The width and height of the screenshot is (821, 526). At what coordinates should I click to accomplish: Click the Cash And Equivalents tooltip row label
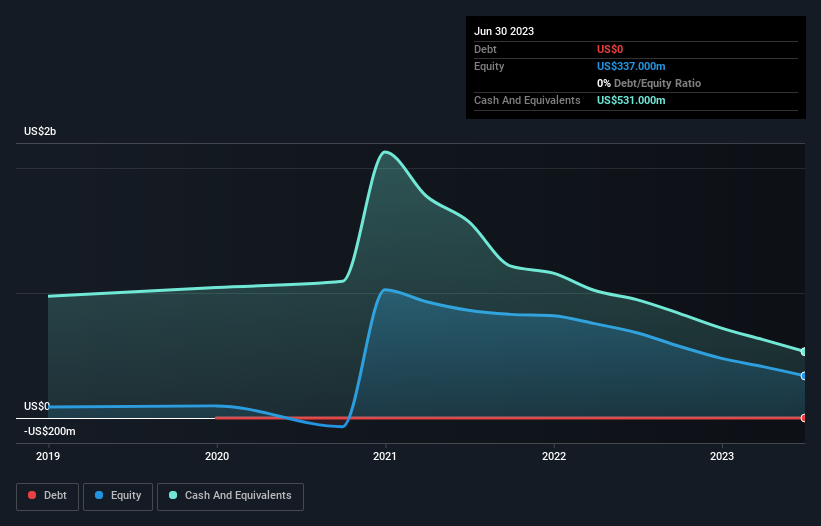click(527, 100)
